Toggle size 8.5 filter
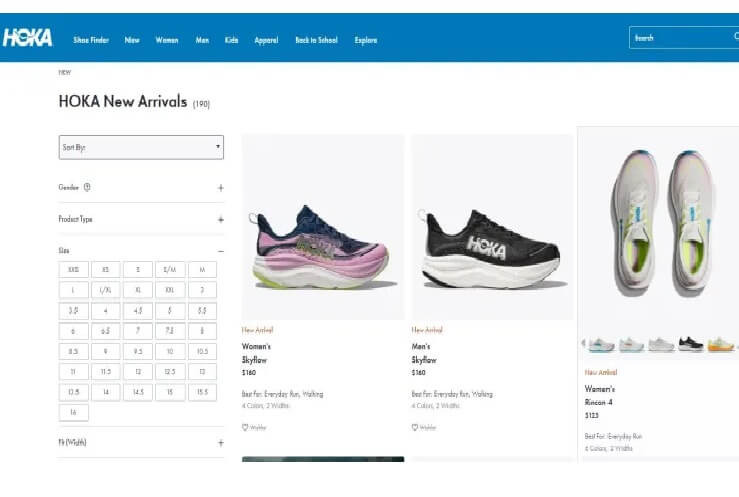Screen dimensions: 739x497 (x=74, y=351)
